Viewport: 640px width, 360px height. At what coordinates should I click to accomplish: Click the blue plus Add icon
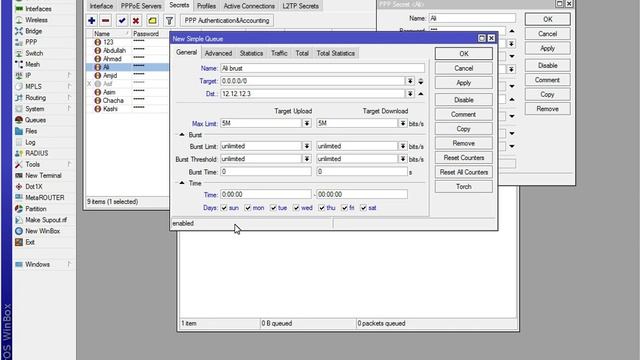(x=91, y=20)
